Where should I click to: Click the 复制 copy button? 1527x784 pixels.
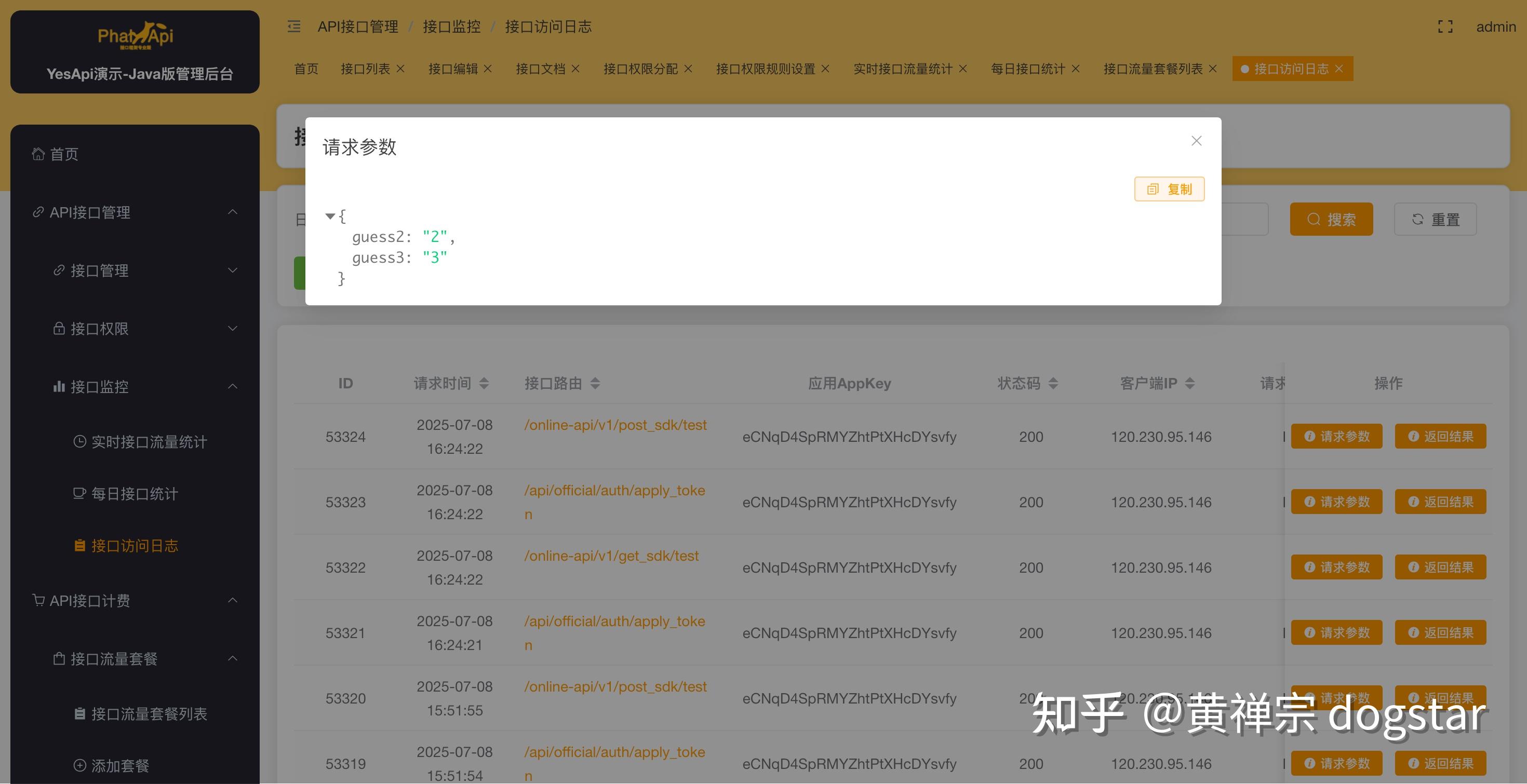click(x=1169, y=188)
